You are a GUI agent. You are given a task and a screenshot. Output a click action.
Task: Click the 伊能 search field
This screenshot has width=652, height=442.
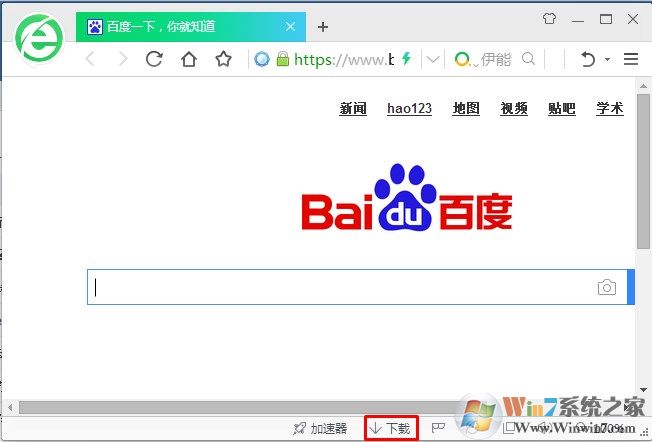[x=496, y=59]
